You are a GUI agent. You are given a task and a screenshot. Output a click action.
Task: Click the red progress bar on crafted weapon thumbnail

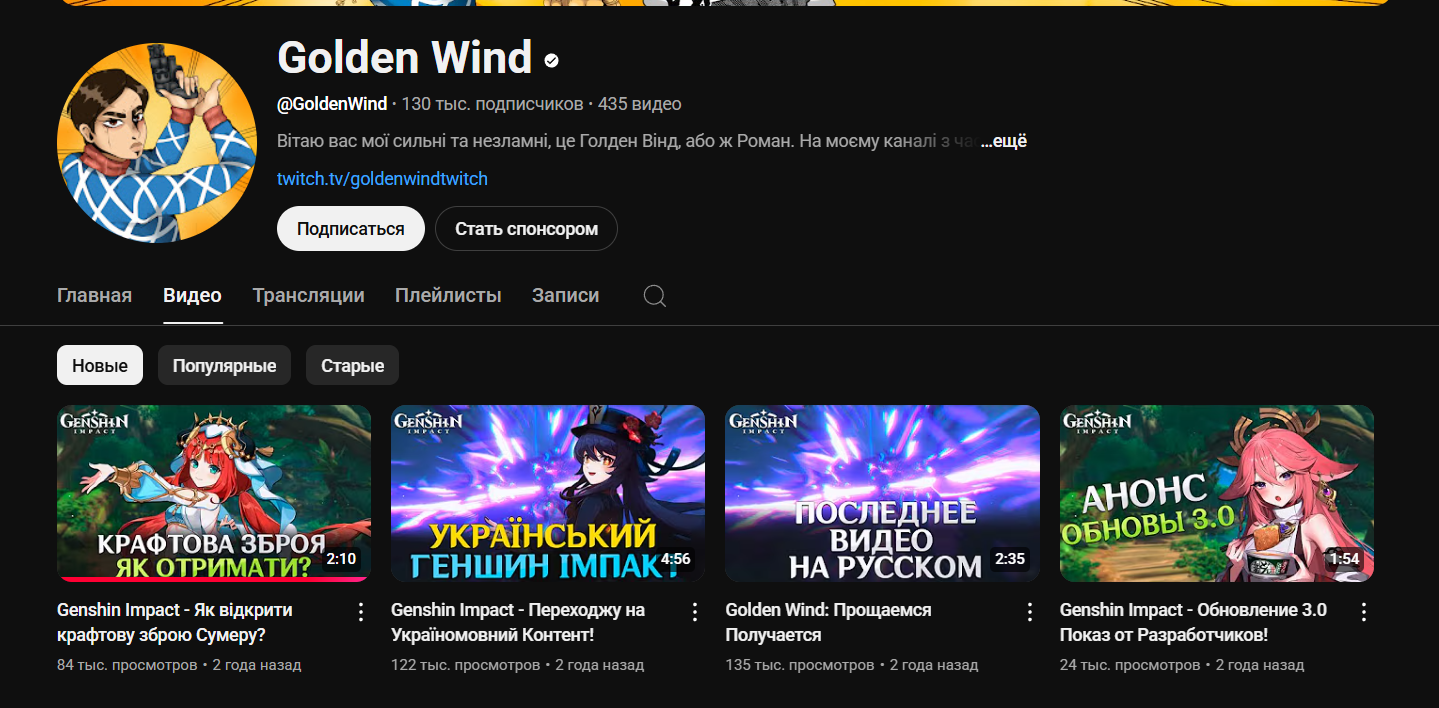(214, 579)
